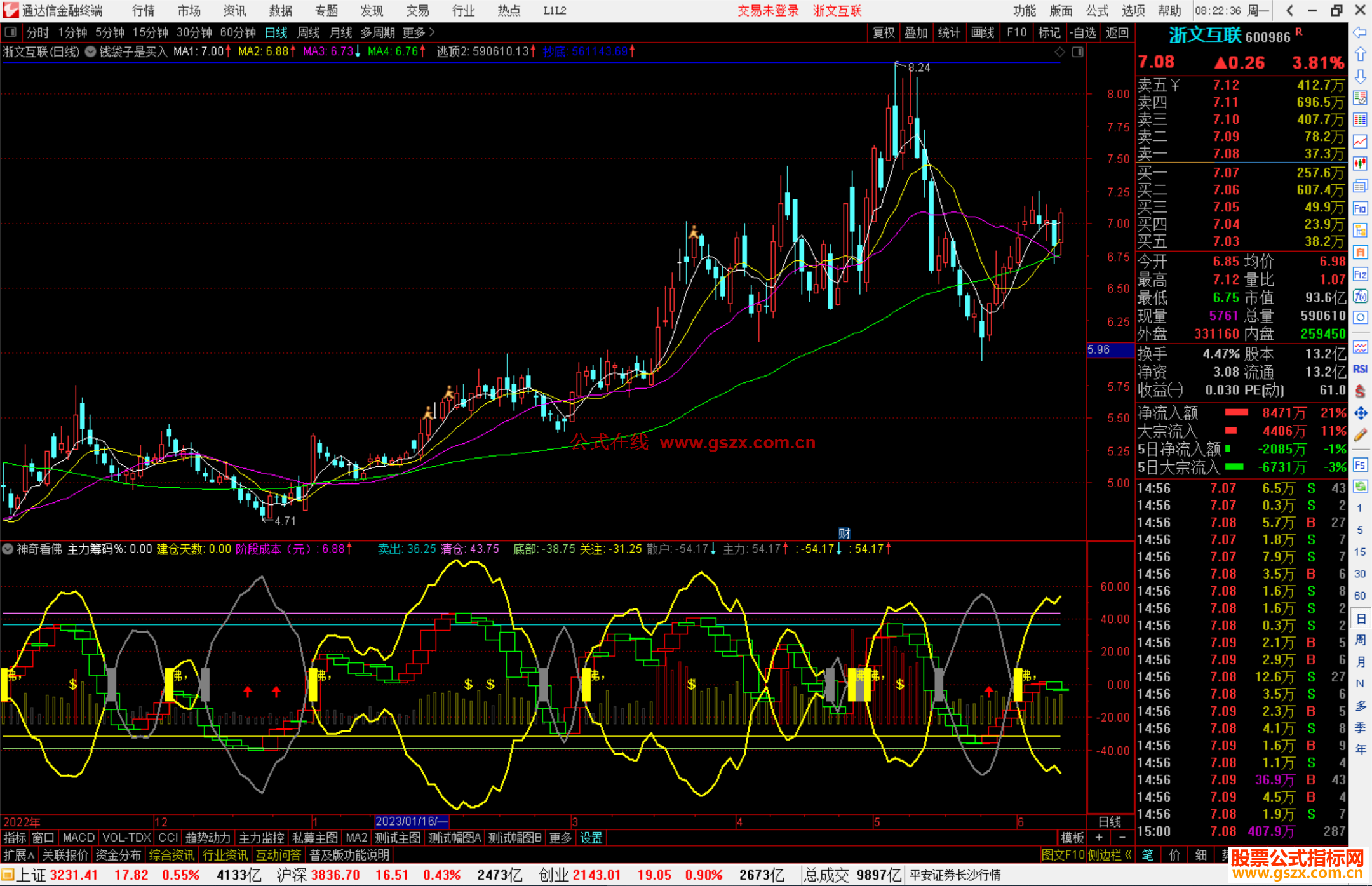Viewport: 1372px width, 886px height.
Task: Click the 返回 back button
Action: (x=1117, y=32)
